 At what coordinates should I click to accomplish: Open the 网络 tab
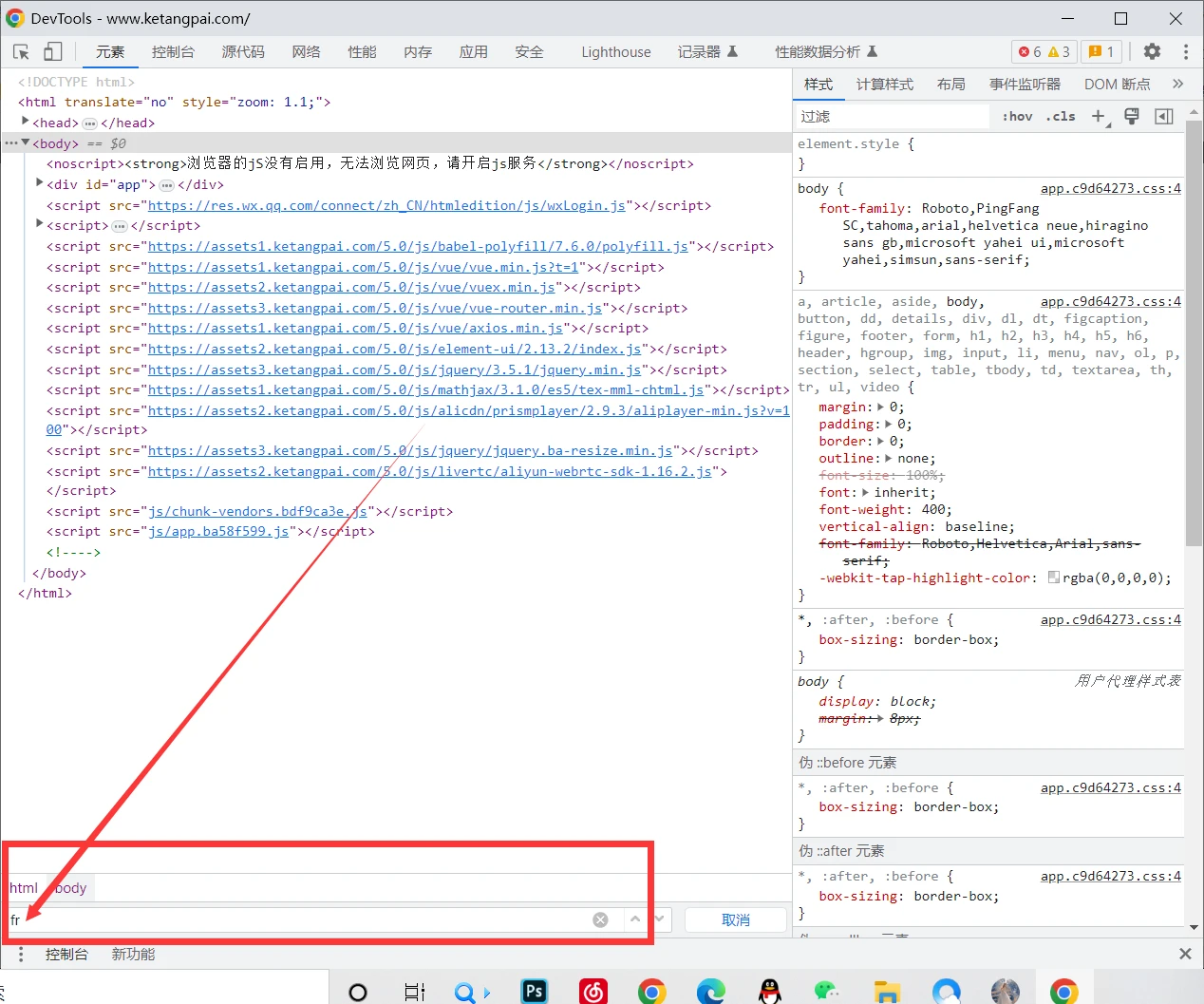coord(306,52)
